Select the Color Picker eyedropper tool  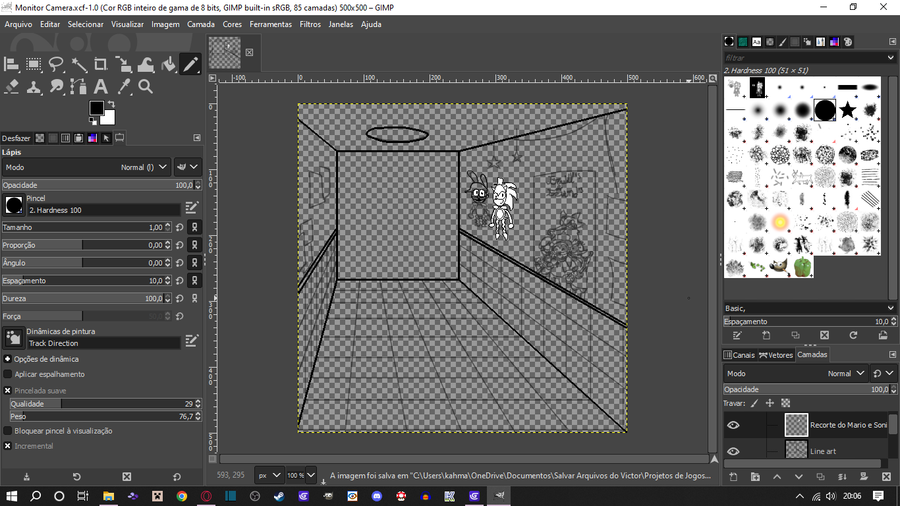coord(123,87)
